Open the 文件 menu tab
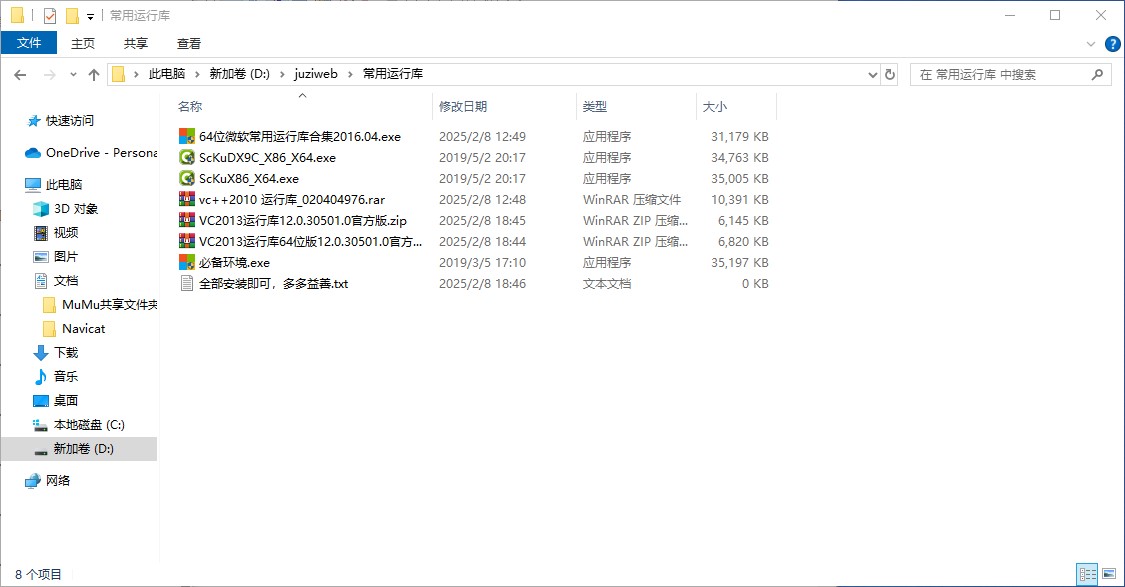 [x=29, y=43]
